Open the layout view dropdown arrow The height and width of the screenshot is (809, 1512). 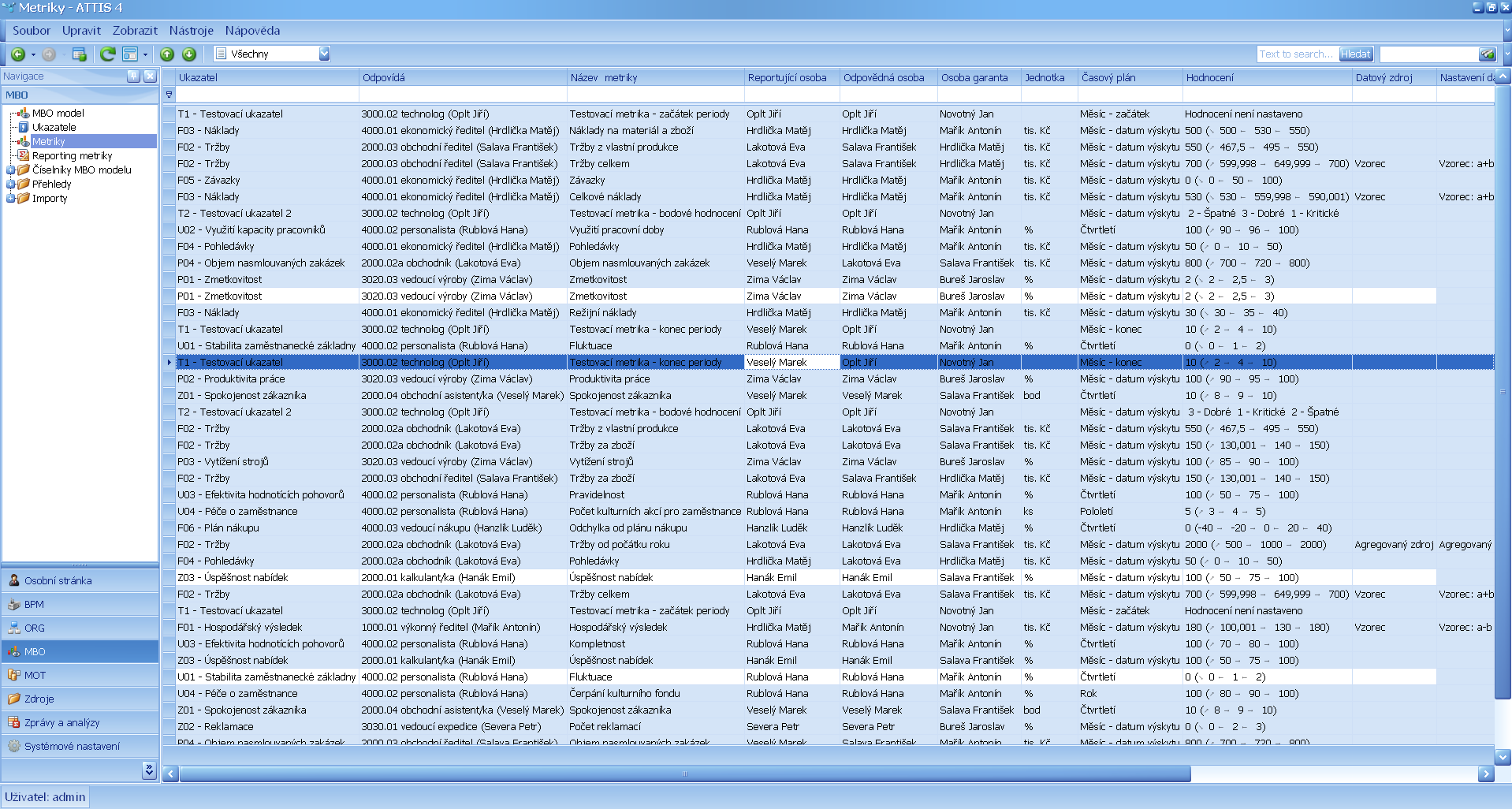point(146,54)
